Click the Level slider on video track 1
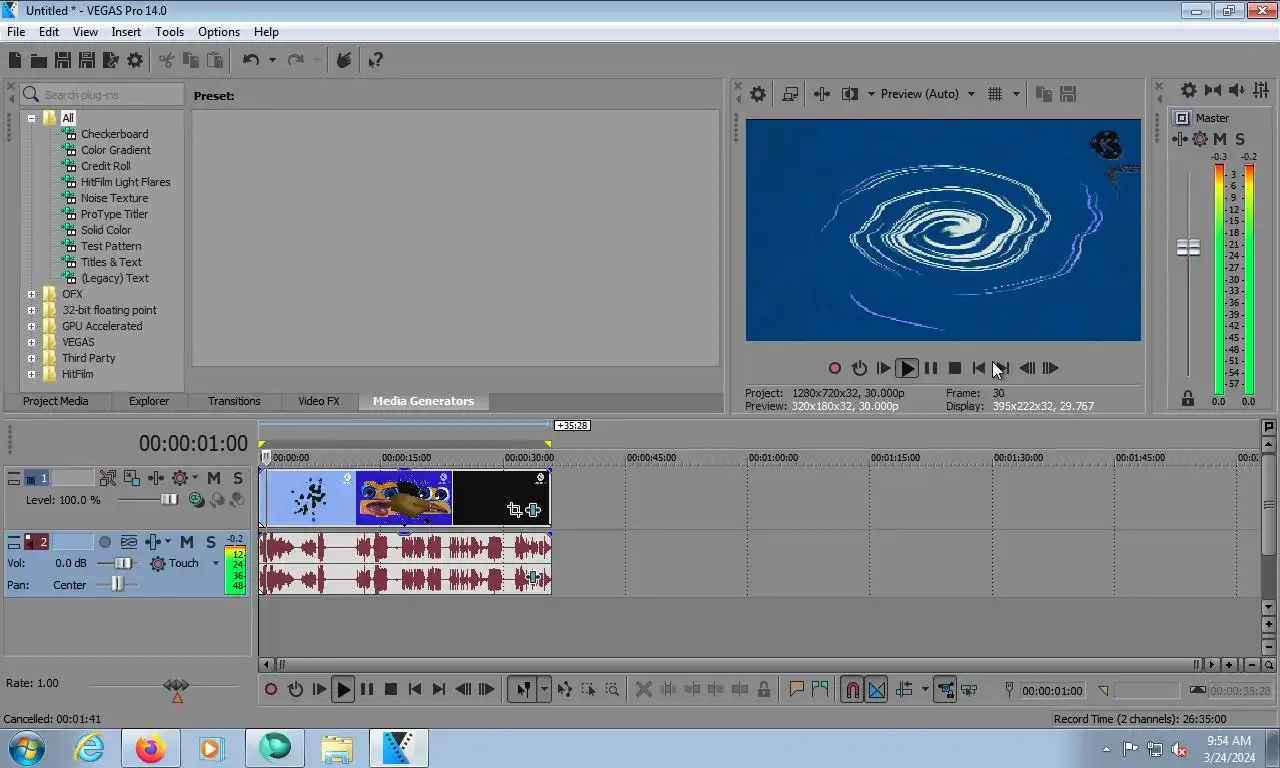Viewport: 1280px width, 768px height. [x=169, y=500]
